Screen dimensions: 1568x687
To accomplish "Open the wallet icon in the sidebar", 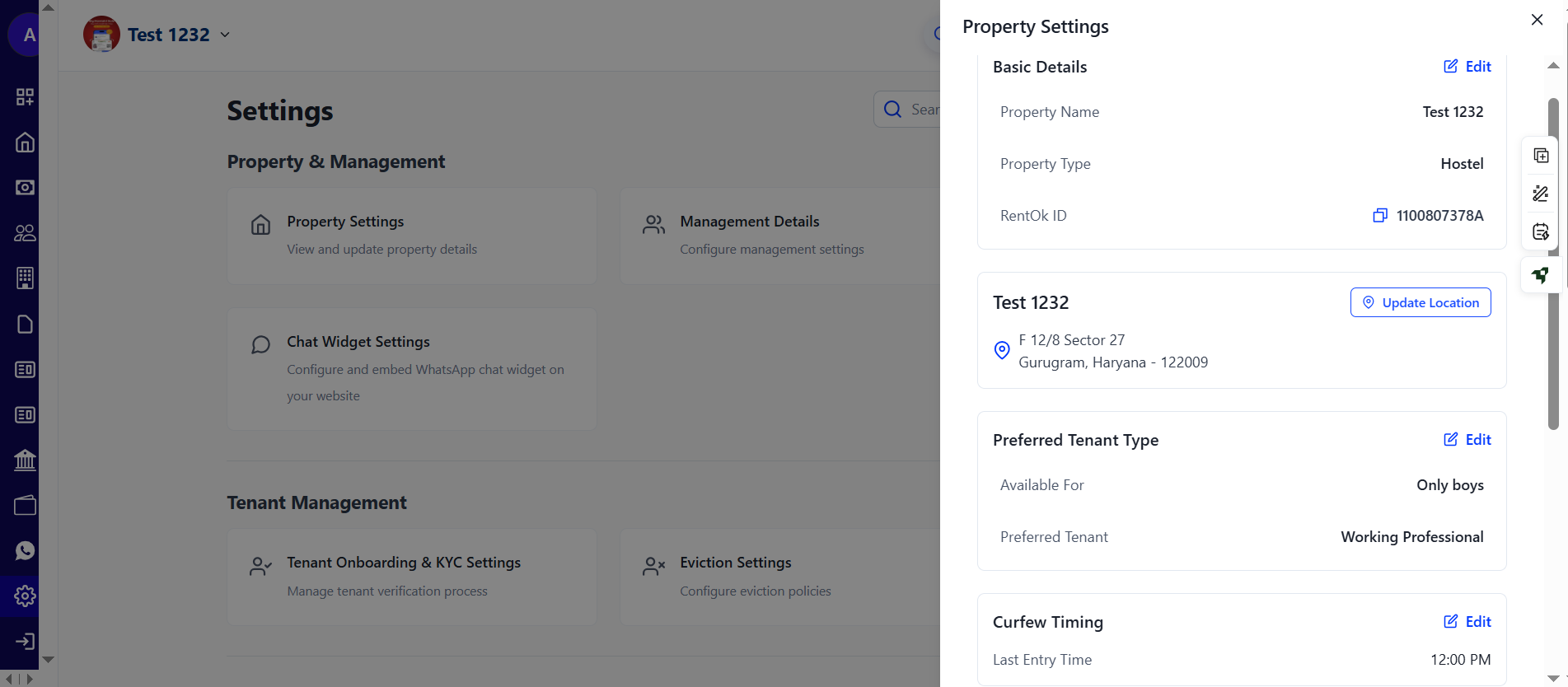I will (x=25, y=506).
